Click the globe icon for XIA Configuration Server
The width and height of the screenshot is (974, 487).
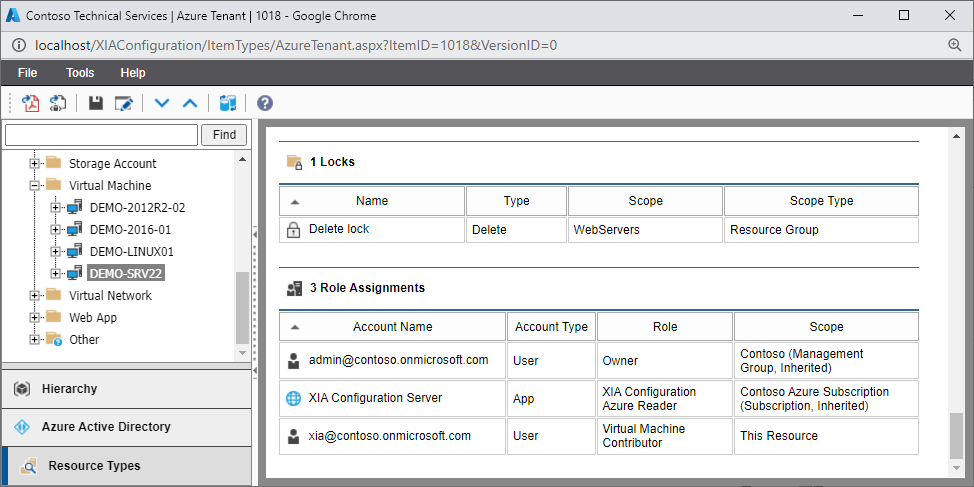[x=293, y=398]
